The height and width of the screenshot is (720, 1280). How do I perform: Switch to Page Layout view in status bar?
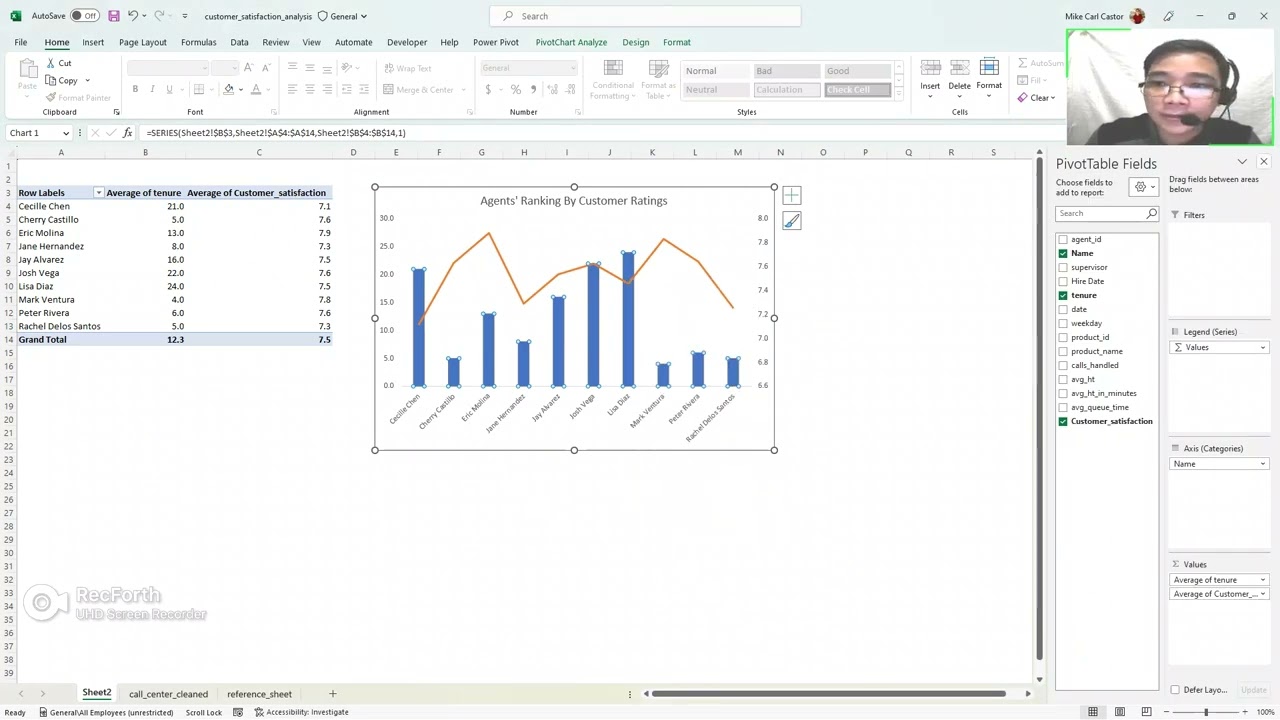(1120, 712)
